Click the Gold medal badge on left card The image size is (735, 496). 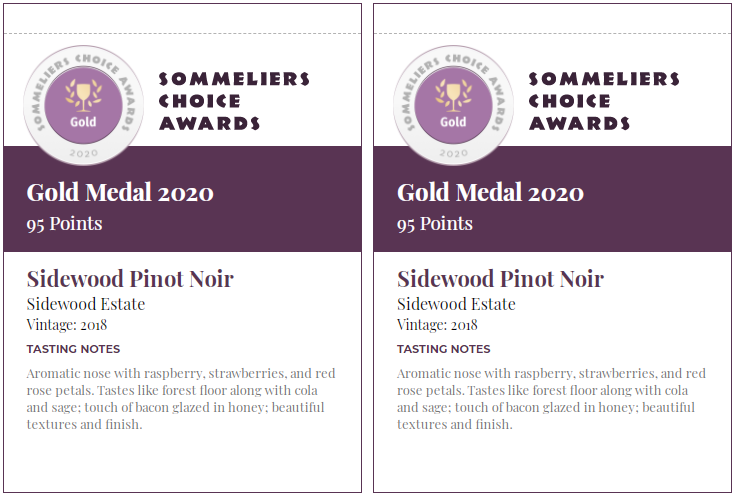tap(83, 105)
